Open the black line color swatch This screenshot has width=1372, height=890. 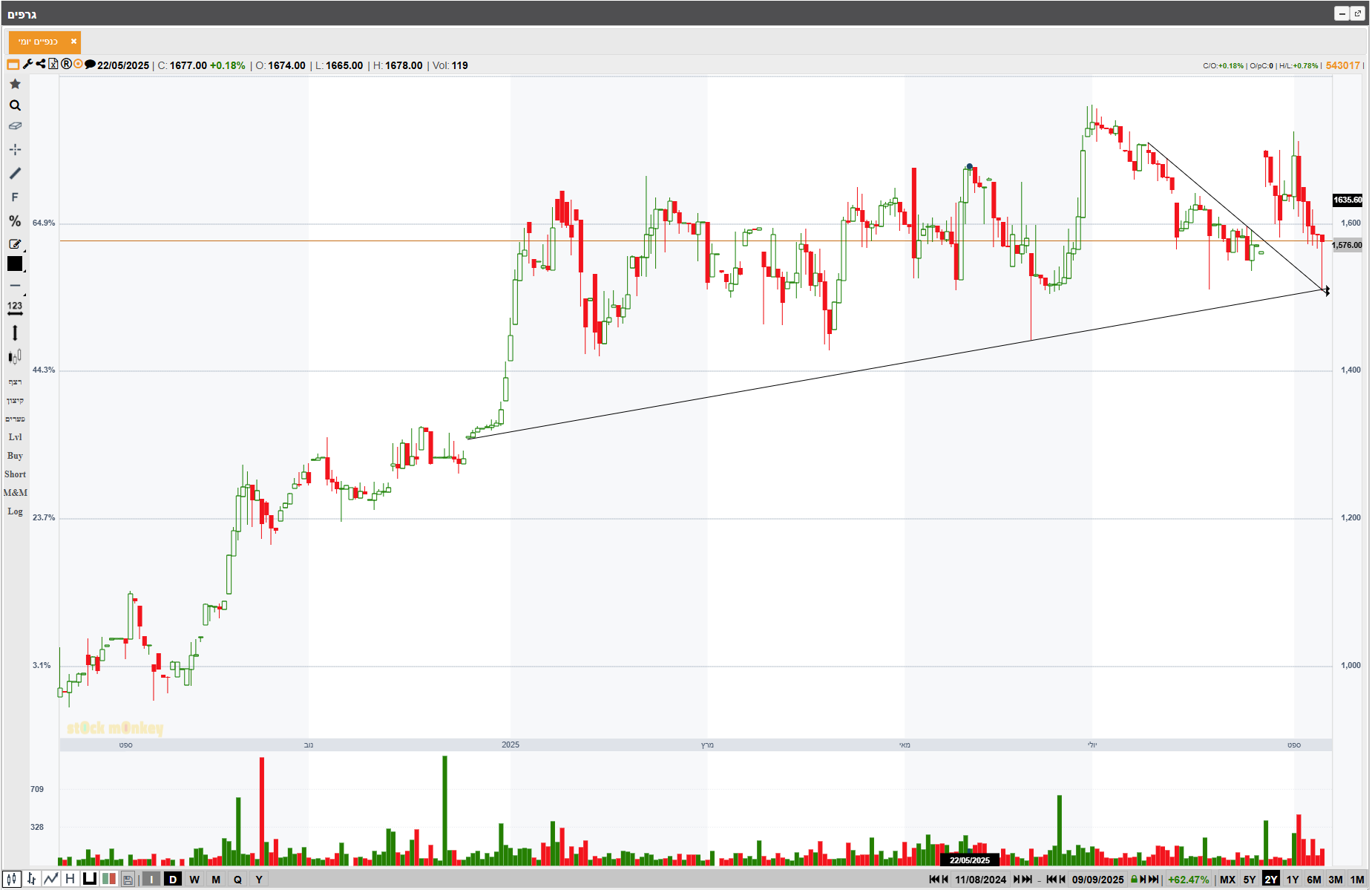coord(15,264)
